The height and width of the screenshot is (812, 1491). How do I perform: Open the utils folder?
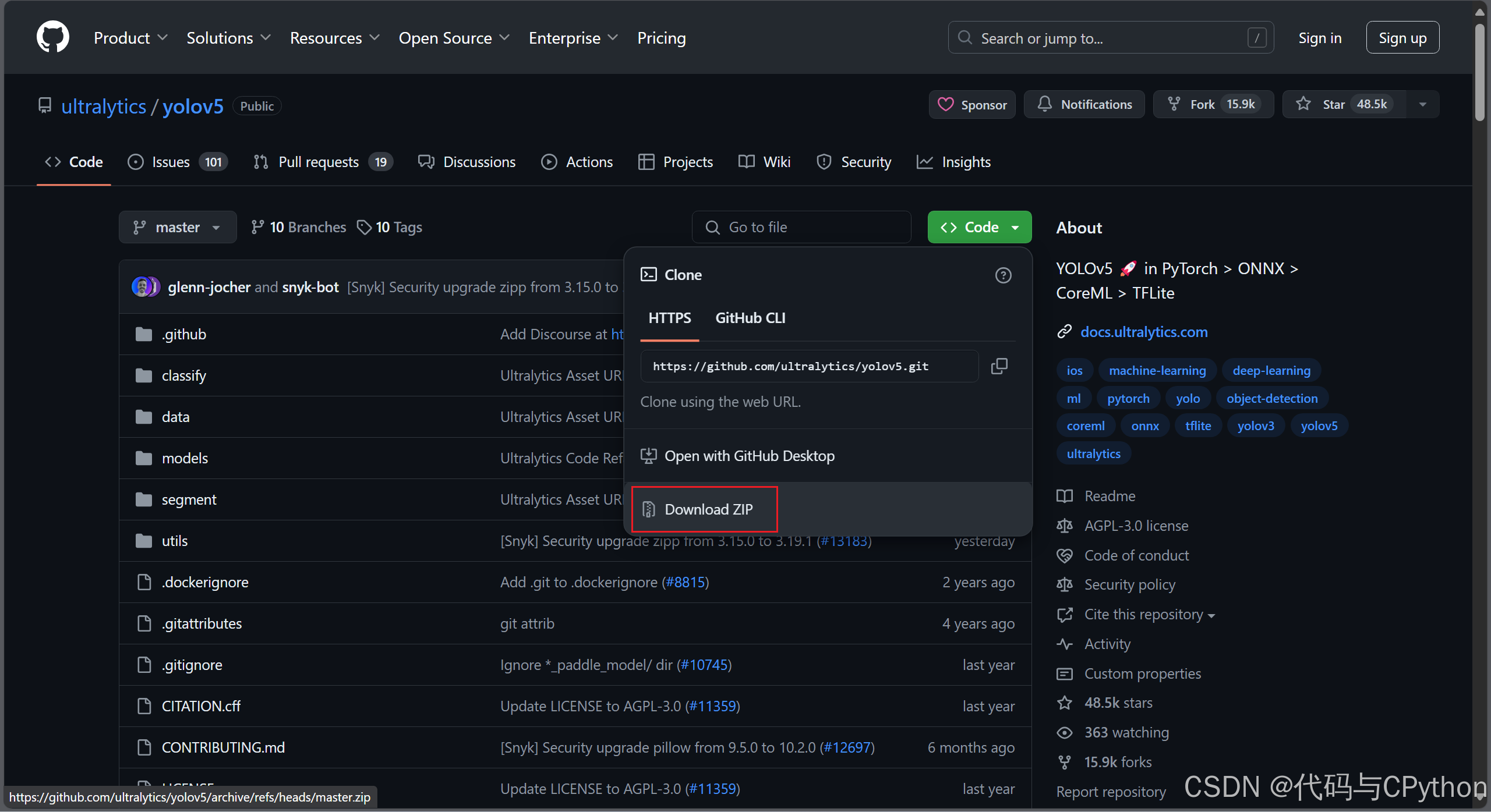pos(175,541)
